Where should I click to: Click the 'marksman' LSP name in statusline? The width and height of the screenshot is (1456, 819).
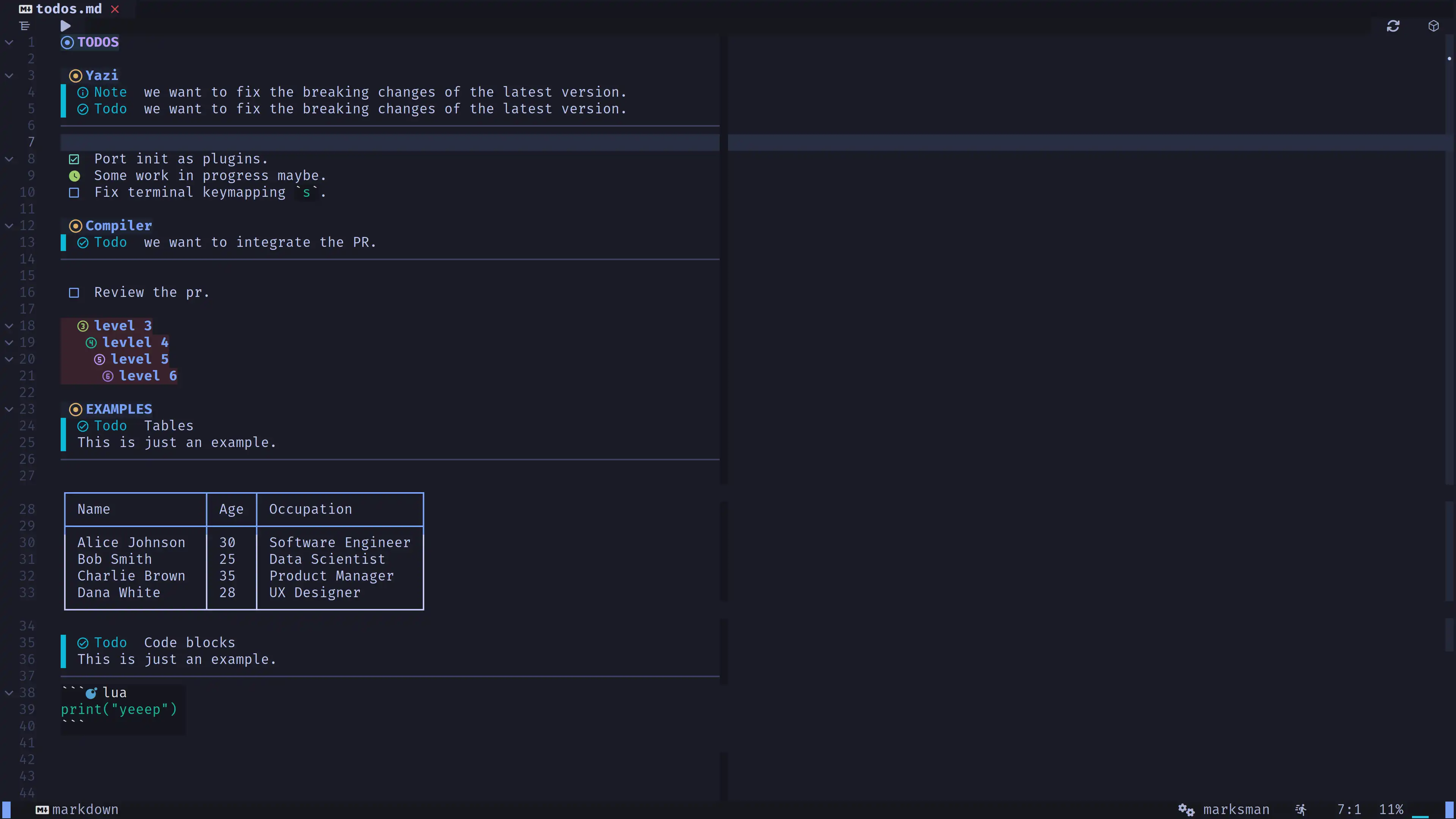[x=1236, y=810]
